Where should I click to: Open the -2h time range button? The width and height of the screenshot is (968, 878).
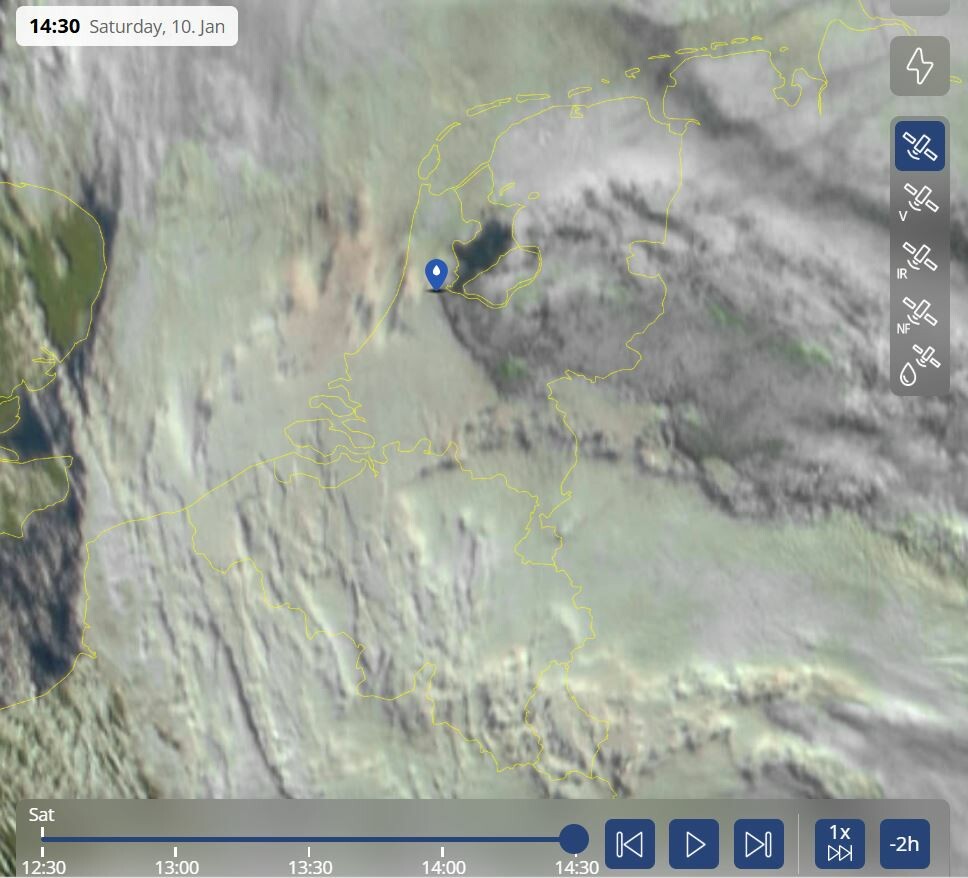[x=904, y=844]
